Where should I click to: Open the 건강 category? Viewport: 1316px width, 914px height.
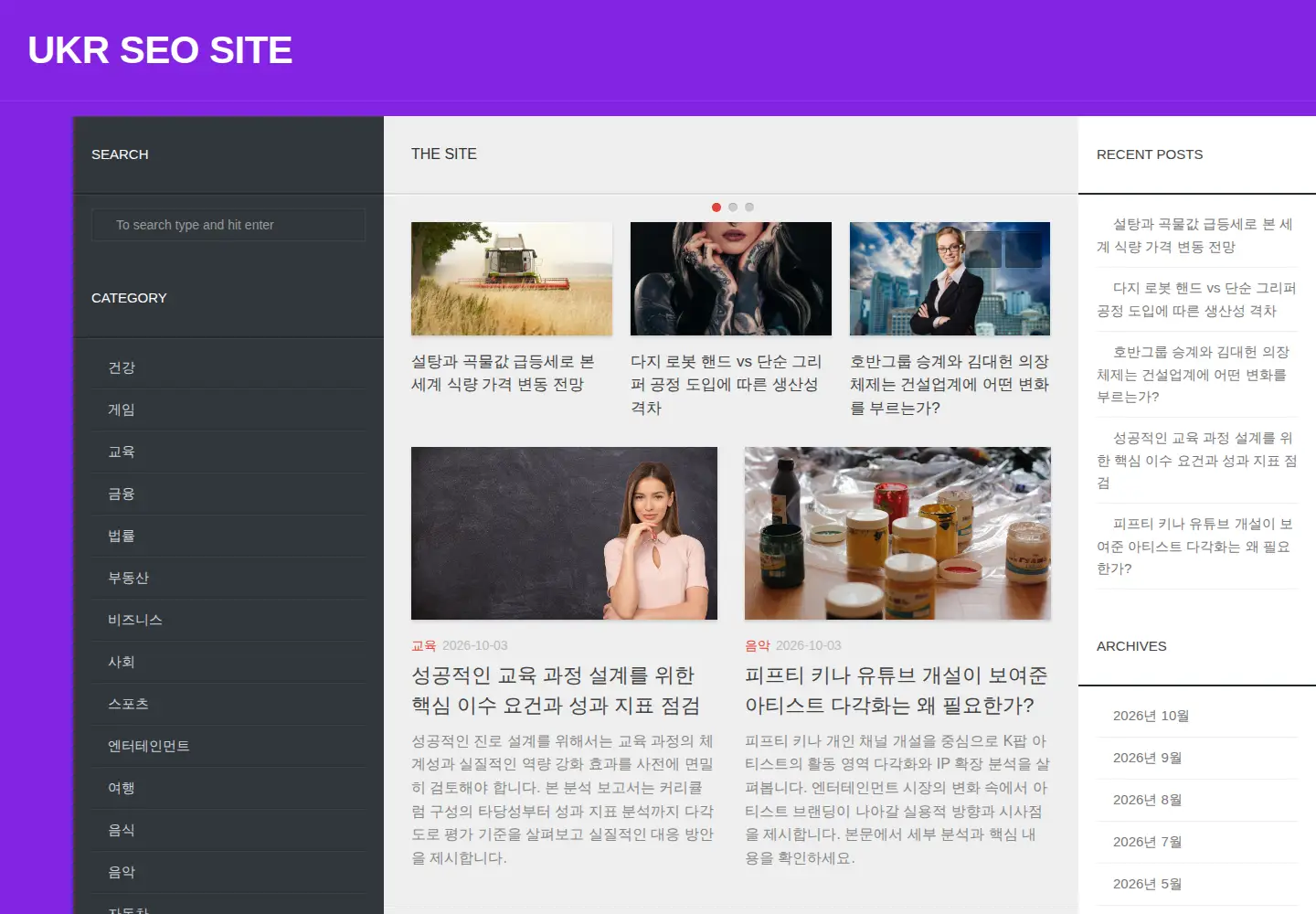coord(122,367)
